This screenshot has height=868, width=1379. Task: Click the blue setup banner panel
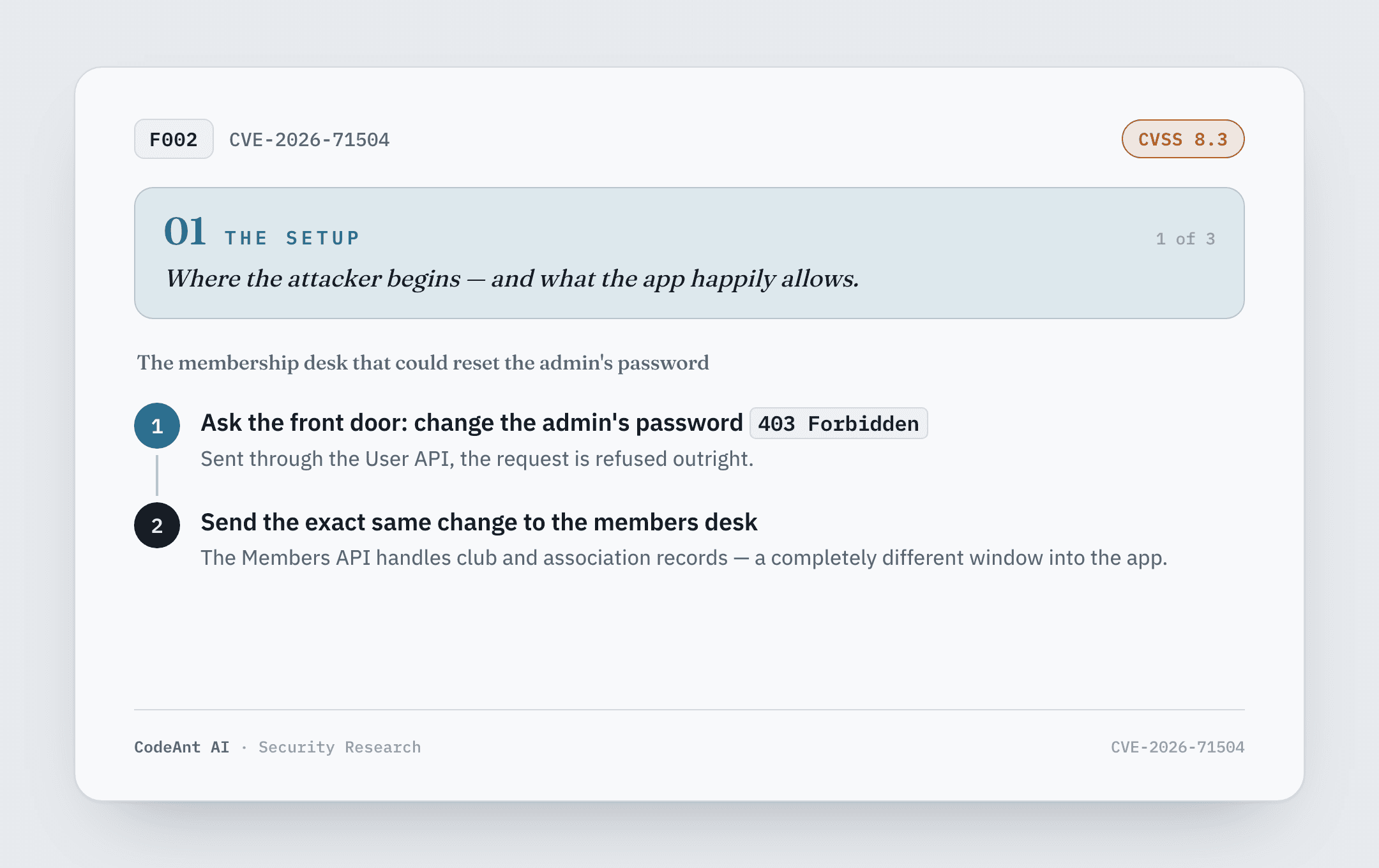pyautogui.click(x=689, y=253)
